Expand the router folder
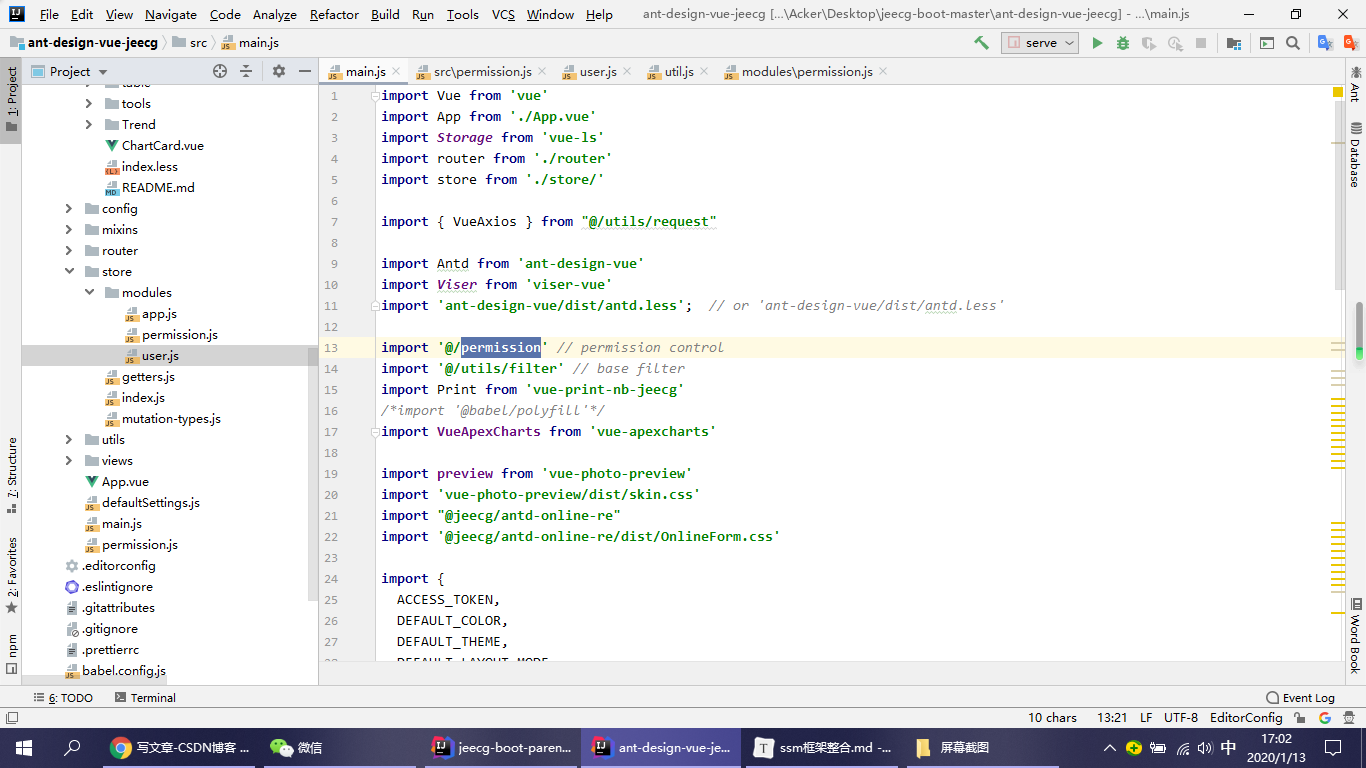This screenshot has width=1366, height=768. pyautogui.click(x=69, y=250)
